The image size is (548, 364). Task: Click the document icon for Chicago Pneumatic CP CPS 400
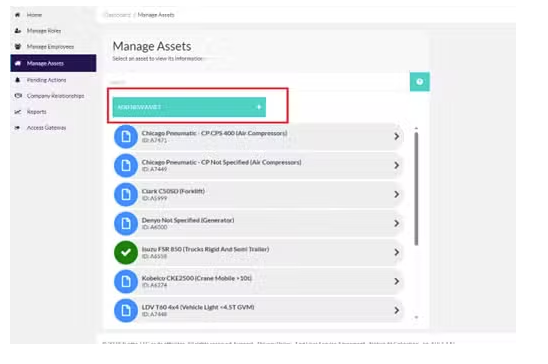click(126, 137)
